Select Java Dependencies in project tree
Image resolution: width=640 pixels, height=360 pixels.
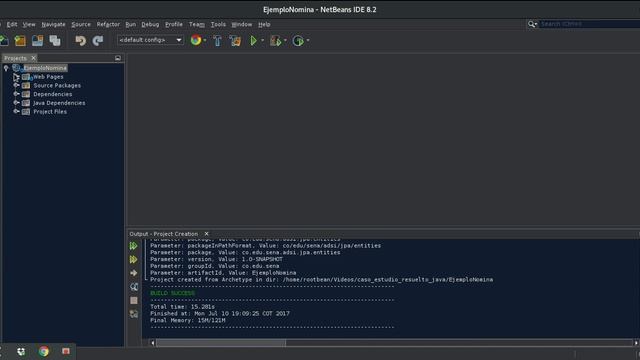point(59,103)
